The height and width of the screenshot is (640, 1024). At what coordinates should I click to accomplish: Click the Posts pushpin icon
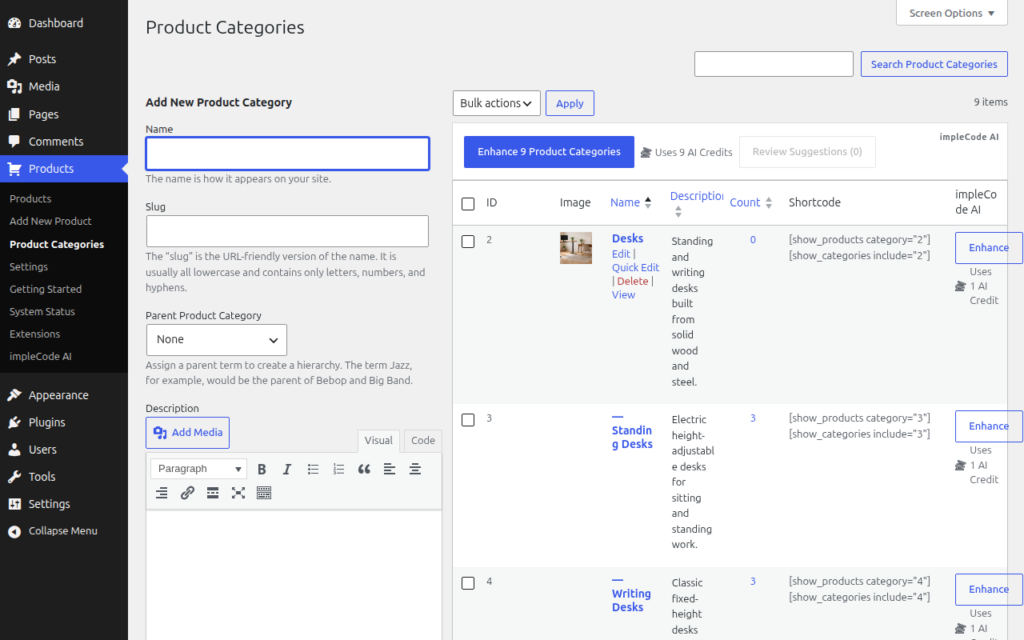(14, 59)
